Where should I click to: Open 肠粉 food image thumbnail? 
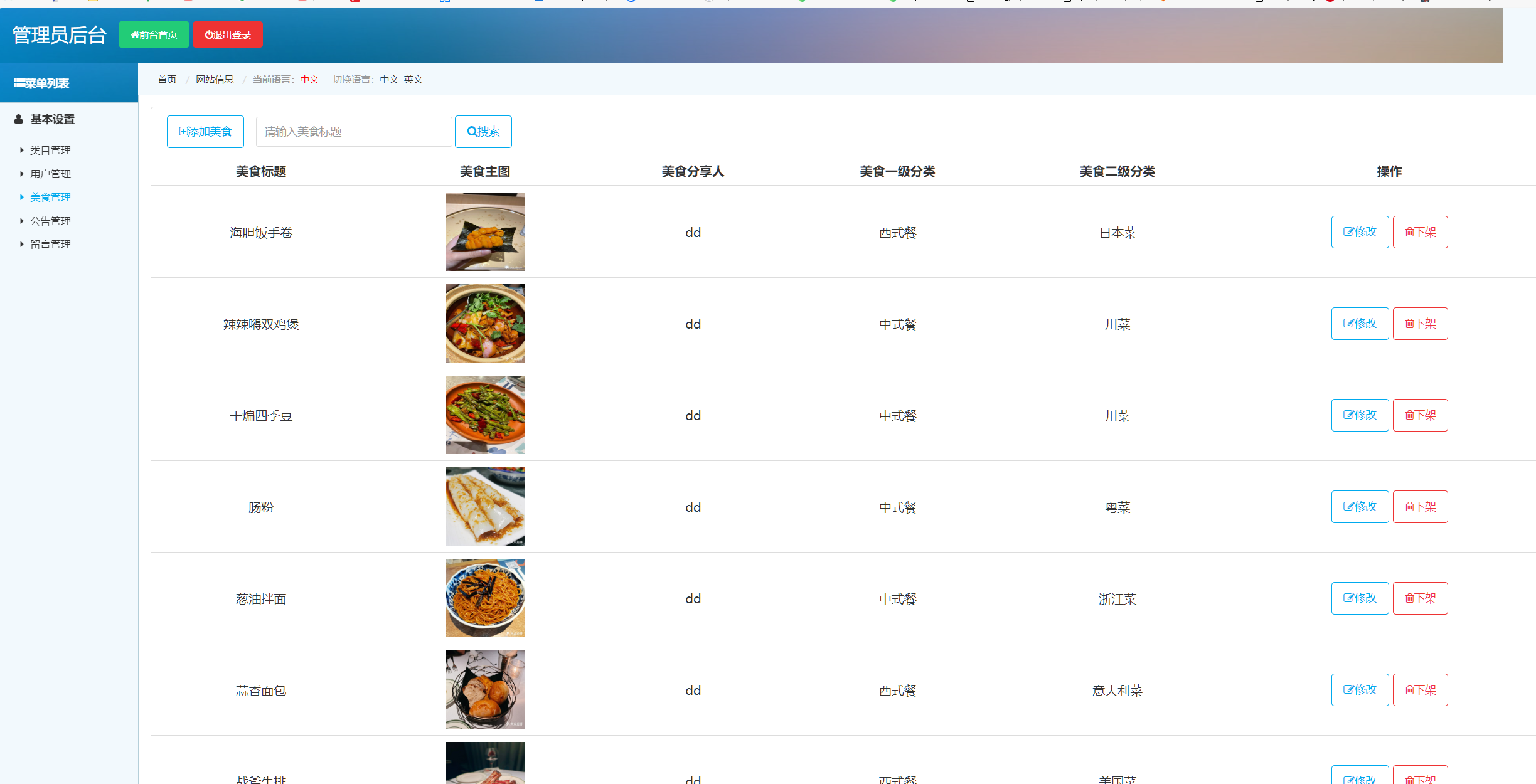coord(485,506)
